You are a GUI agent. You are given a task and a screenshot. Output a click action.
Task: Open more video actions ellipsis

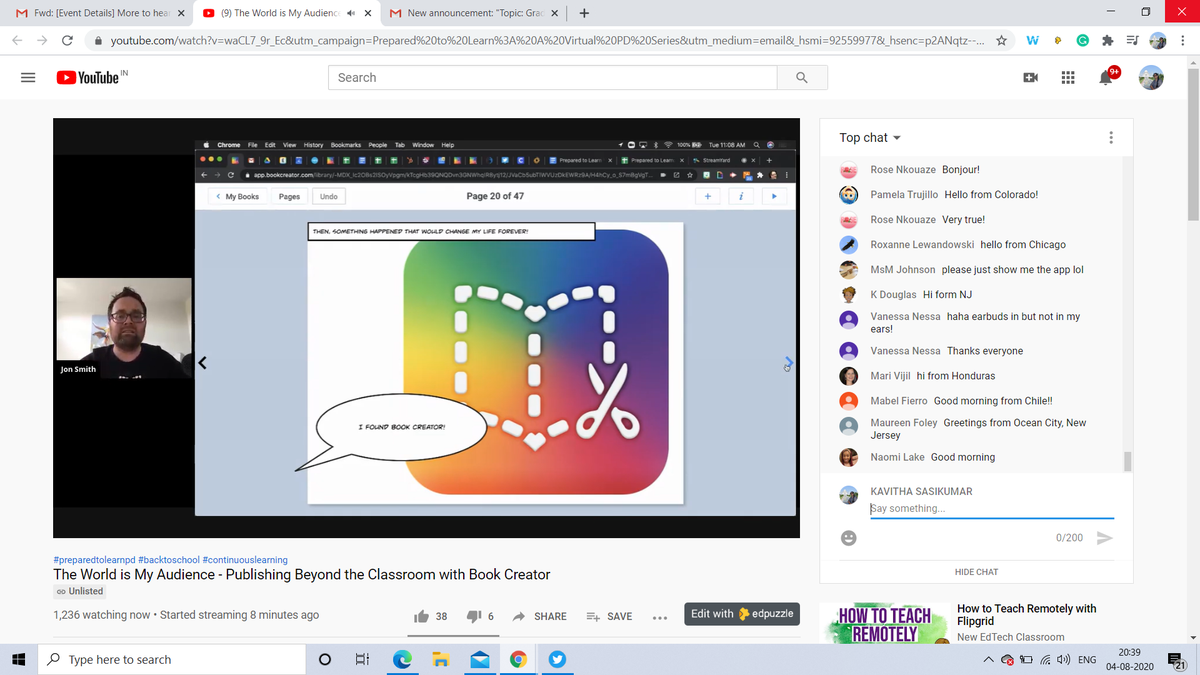pos(659,616)
